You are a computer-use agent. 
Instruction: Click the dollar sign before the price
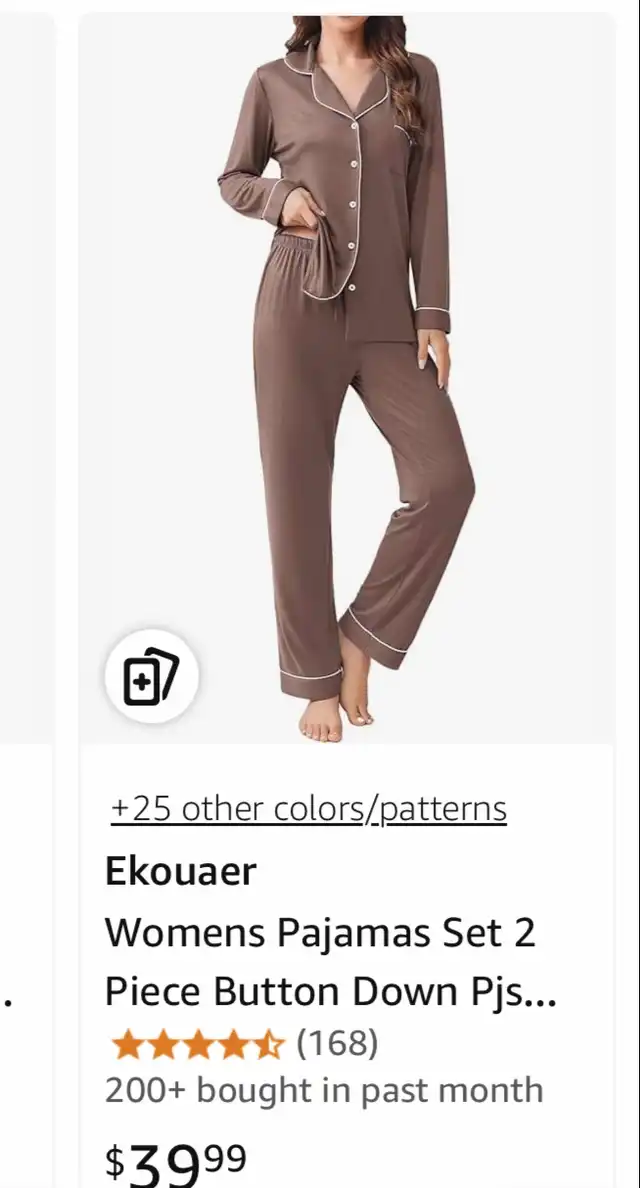pyautogui.click(x=114, y=1161)
